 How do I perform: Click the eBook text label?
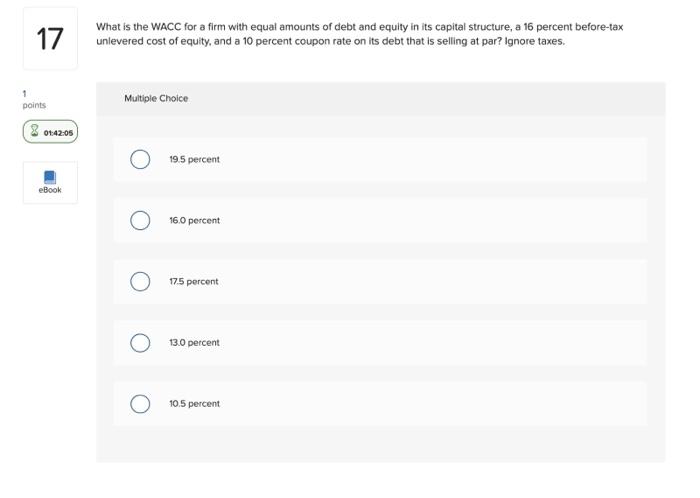pyautogui.click(x=50, y=190)
